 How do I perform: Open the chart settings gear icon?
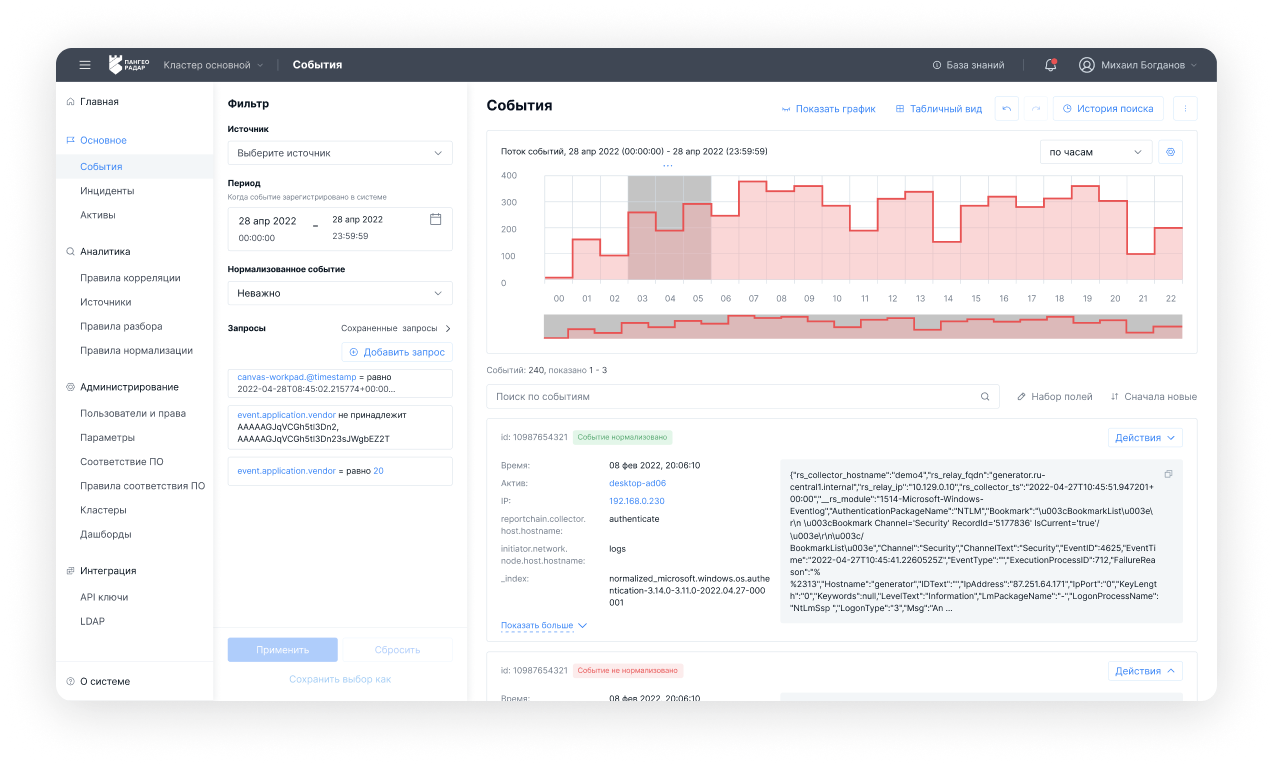point(1170,152)
